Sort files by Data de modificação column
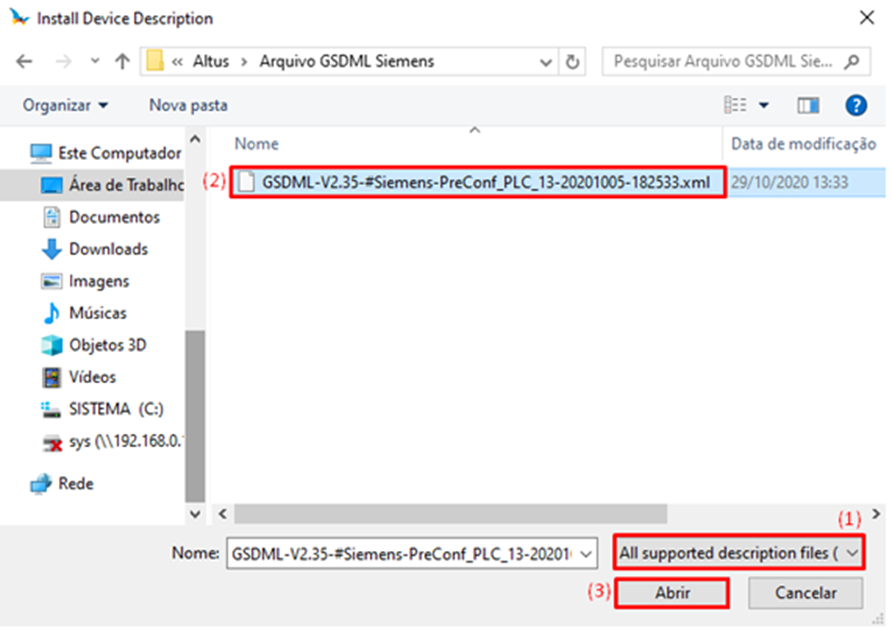 [x=803, y=144]
